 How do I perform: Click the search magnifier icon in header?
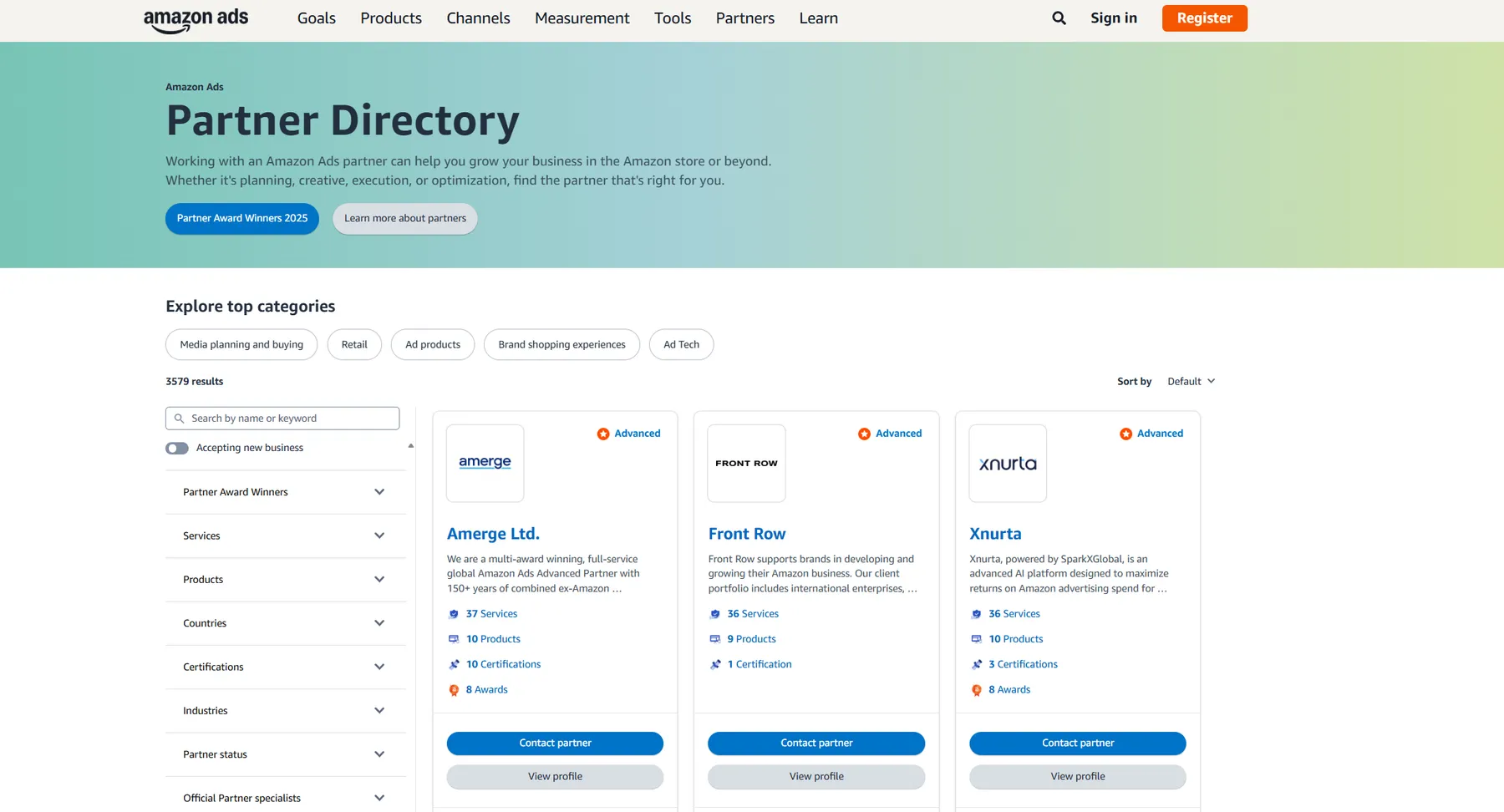click(1059, 18)
